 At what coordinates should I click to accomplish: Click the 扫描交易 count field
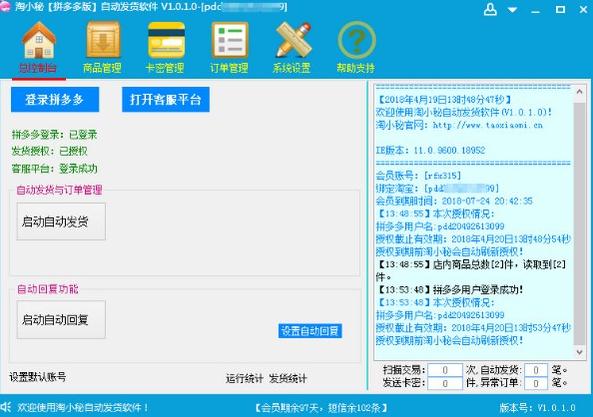pos(445,370)
